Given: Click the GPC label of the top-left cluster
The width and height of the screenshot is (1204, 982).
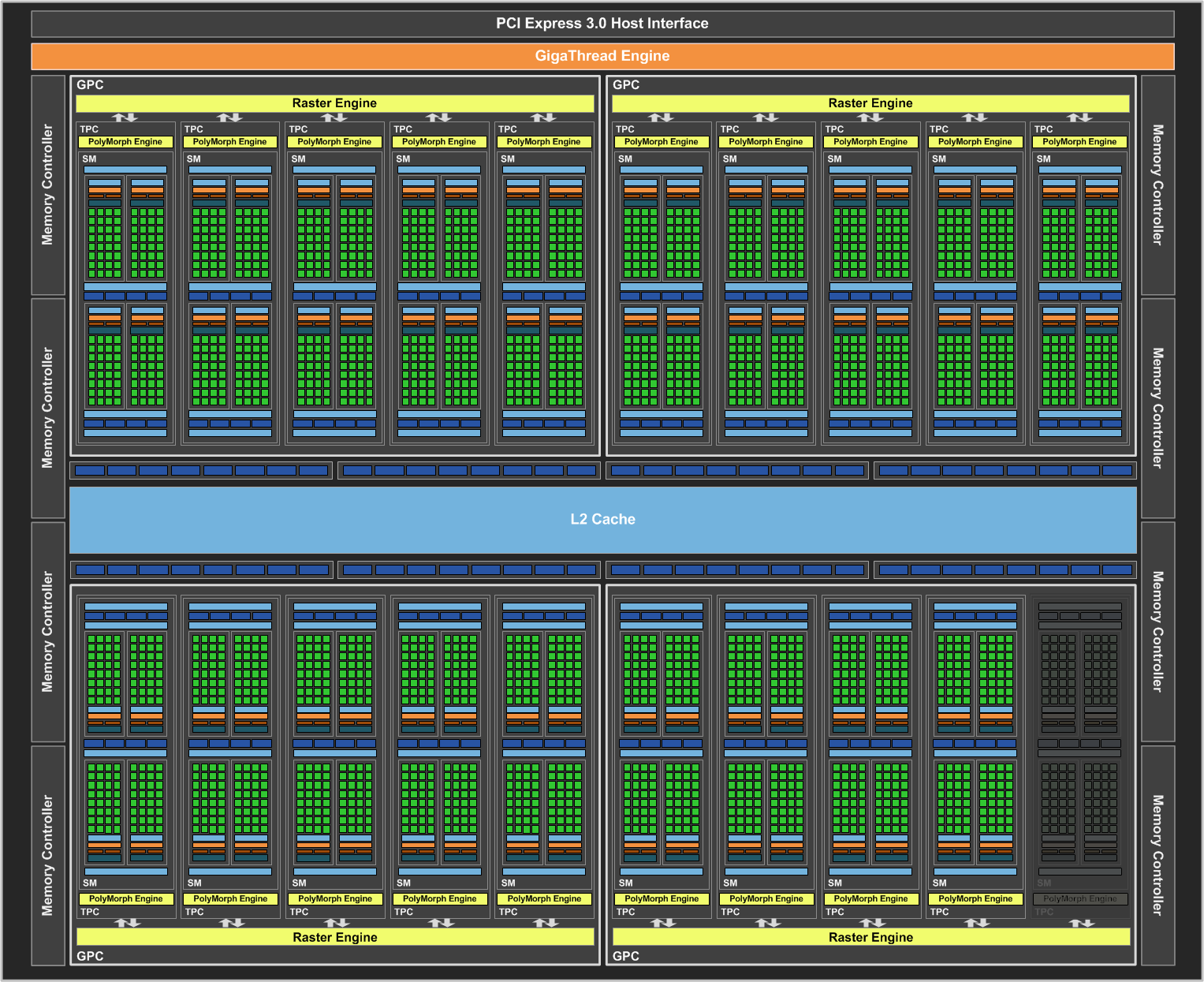Looking at the screenshot, I should tap(90, 85).
